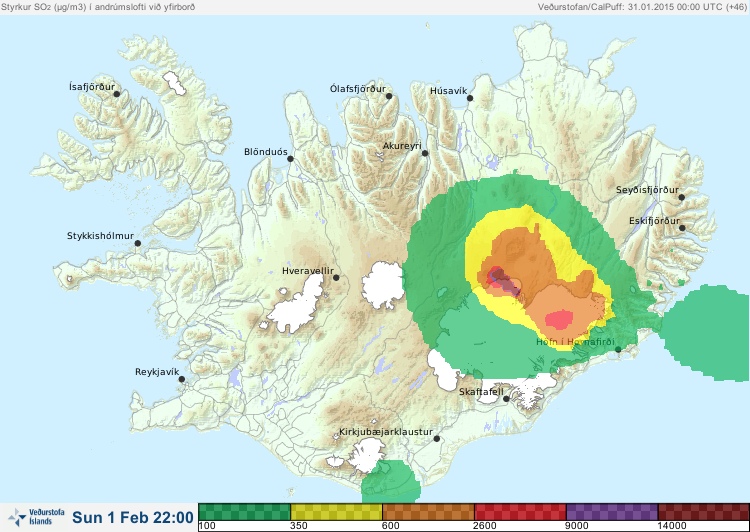Image resolution: width=750 pixels, height=532 pixels.
Task: Click the Seyðisfjörður marker dot
Action: pyautogui.click(x=682, y=197)
